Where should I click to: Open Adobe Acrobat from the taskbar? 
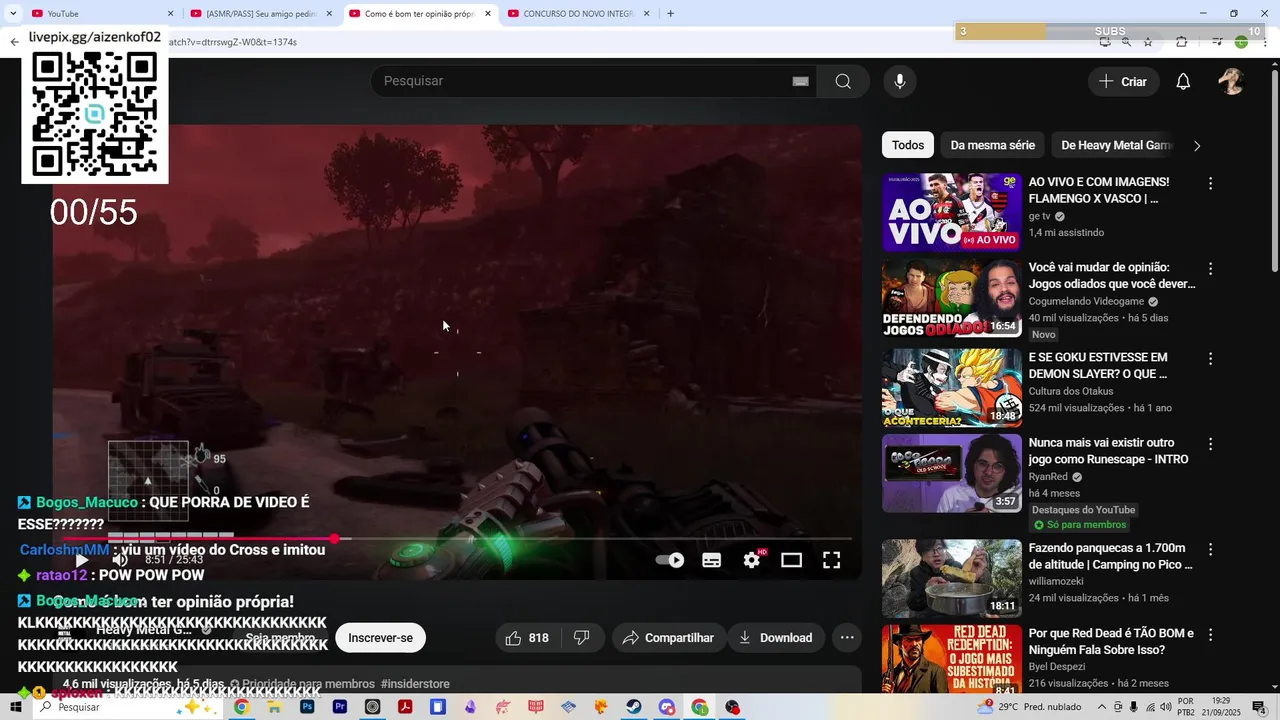coord(405,707)
